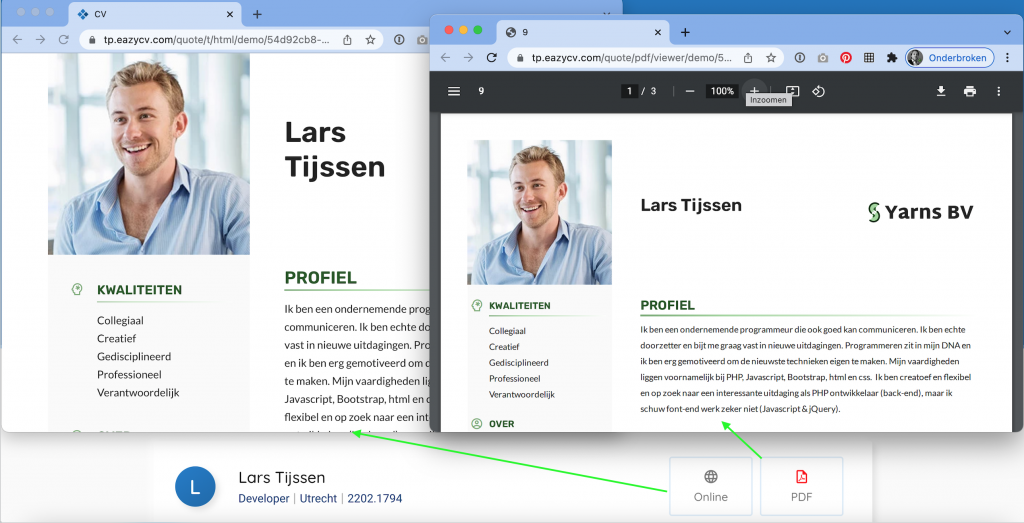
Task: Print the PDF document
Action: pos(969,91)
